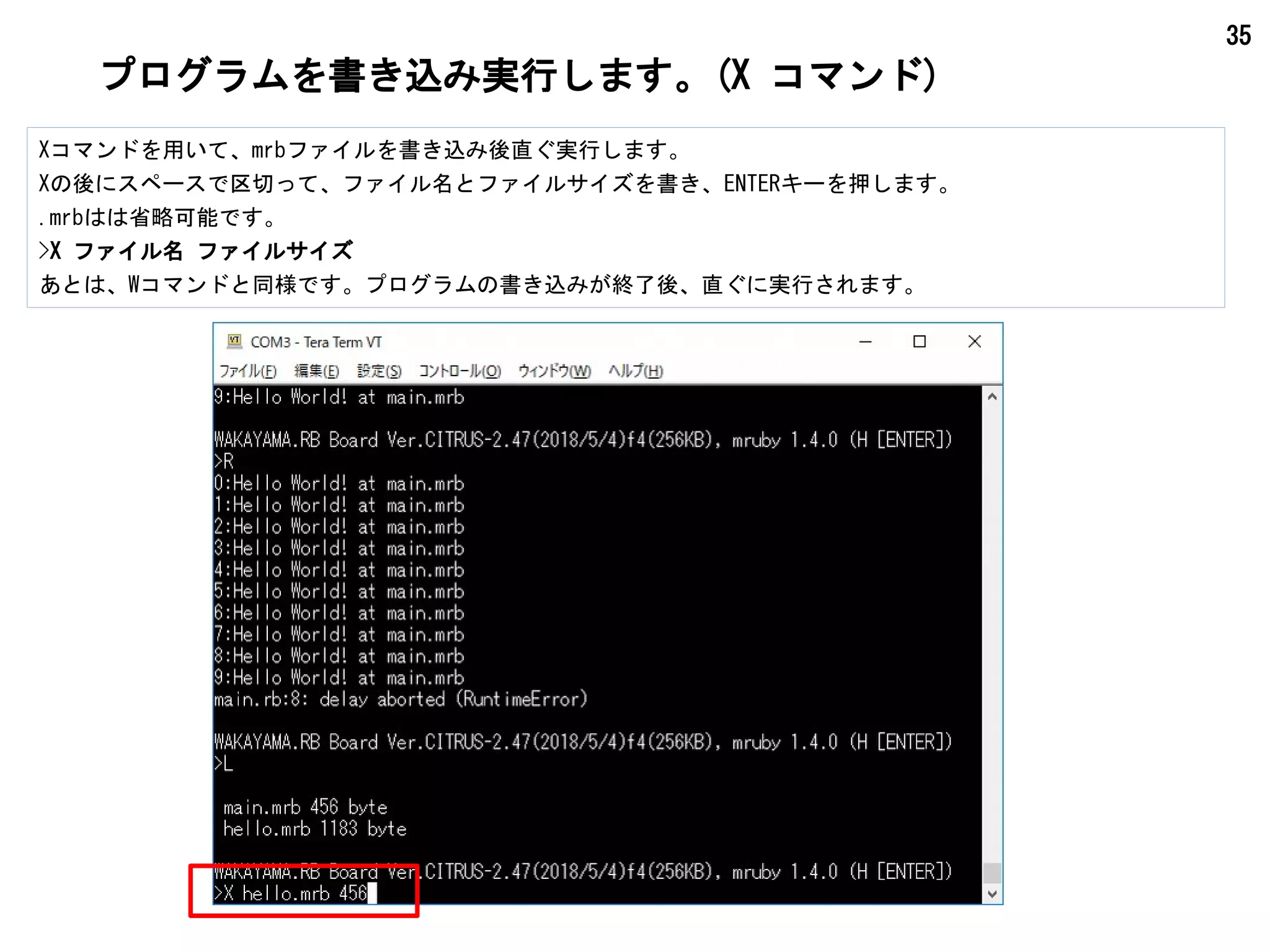Maximize the Tera Term window
The width and height of the screenshot is (1270, 952).
(920, 342)
